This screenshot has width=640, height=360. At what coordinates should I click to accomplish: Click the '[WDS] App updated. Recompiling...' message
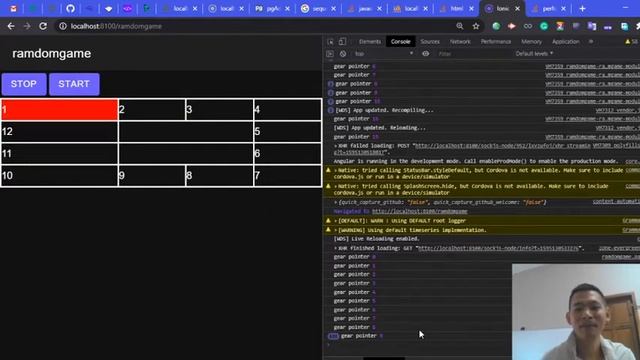coord(384,110)
